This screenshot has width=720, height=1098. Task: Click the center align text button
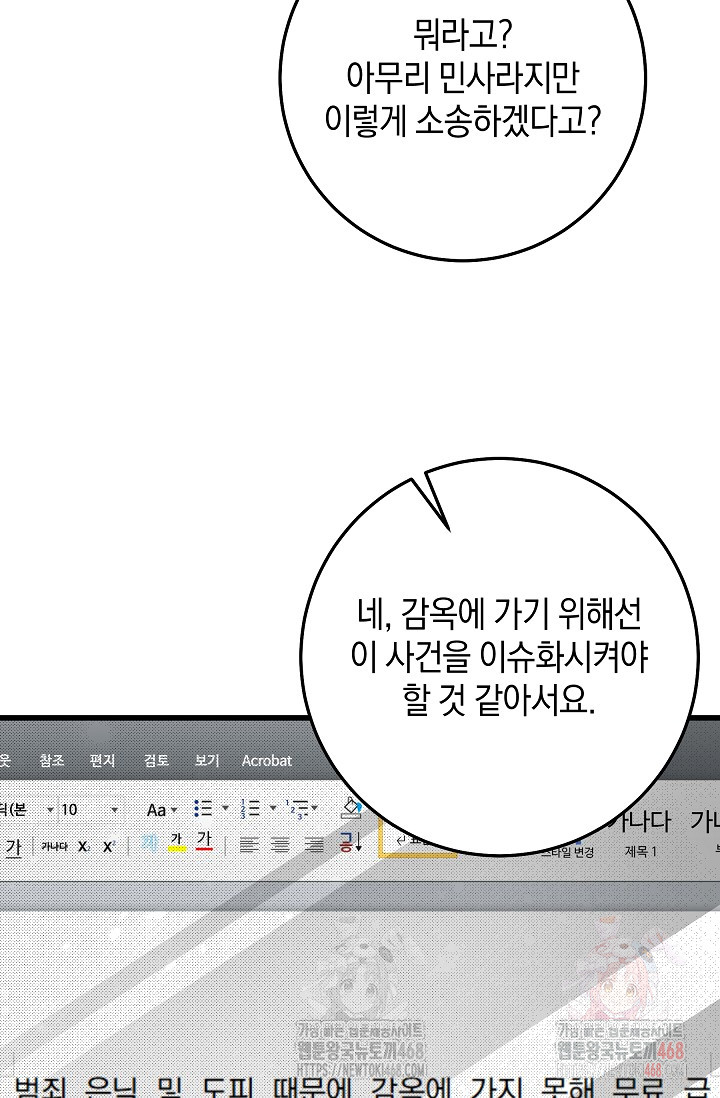pyautogui.click(x=281, y=845)
